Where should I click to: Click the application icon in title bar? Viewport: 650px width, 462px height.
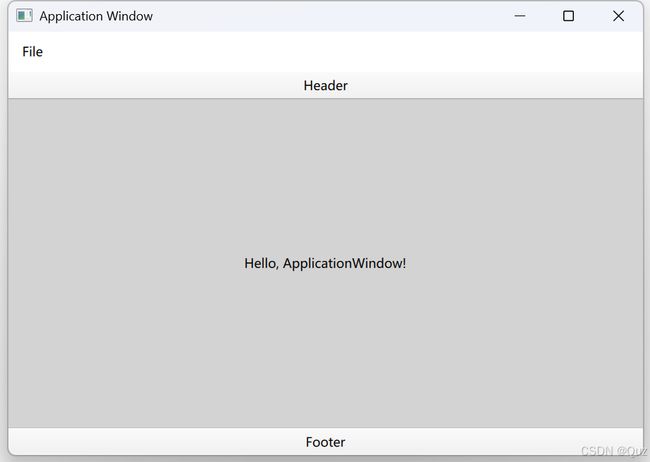24,16
